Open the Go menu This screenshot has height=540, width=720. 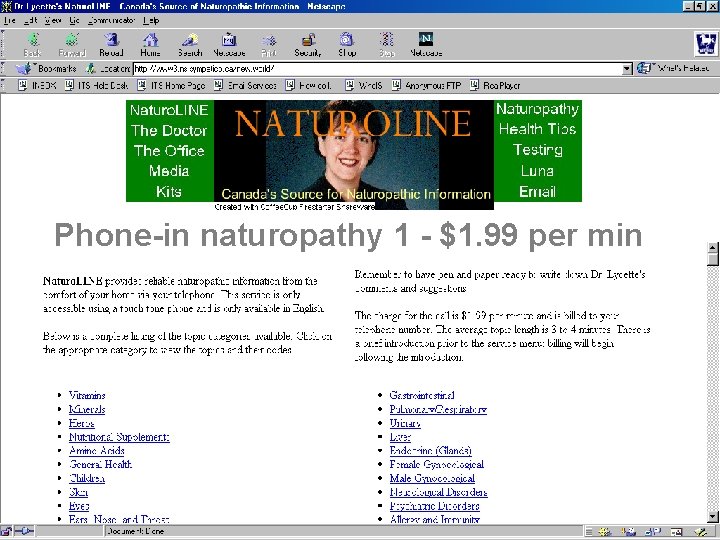(x=74, y=21)
